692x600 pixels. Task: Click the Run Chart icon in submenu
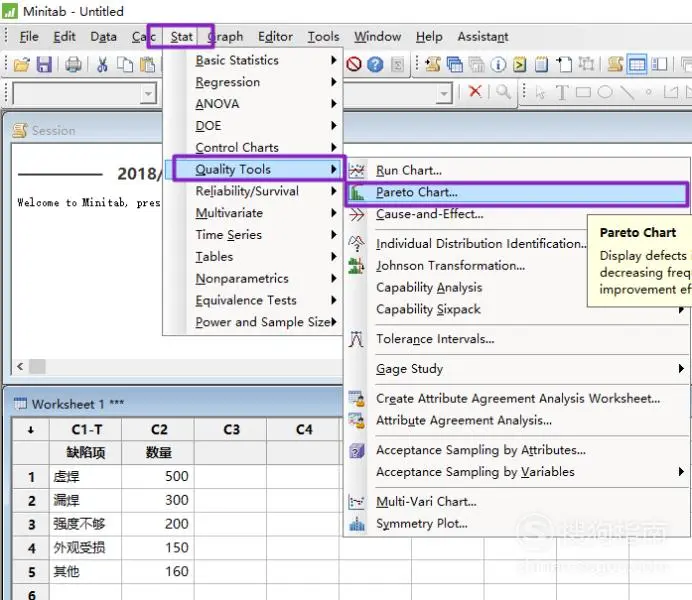coord(357,170)
